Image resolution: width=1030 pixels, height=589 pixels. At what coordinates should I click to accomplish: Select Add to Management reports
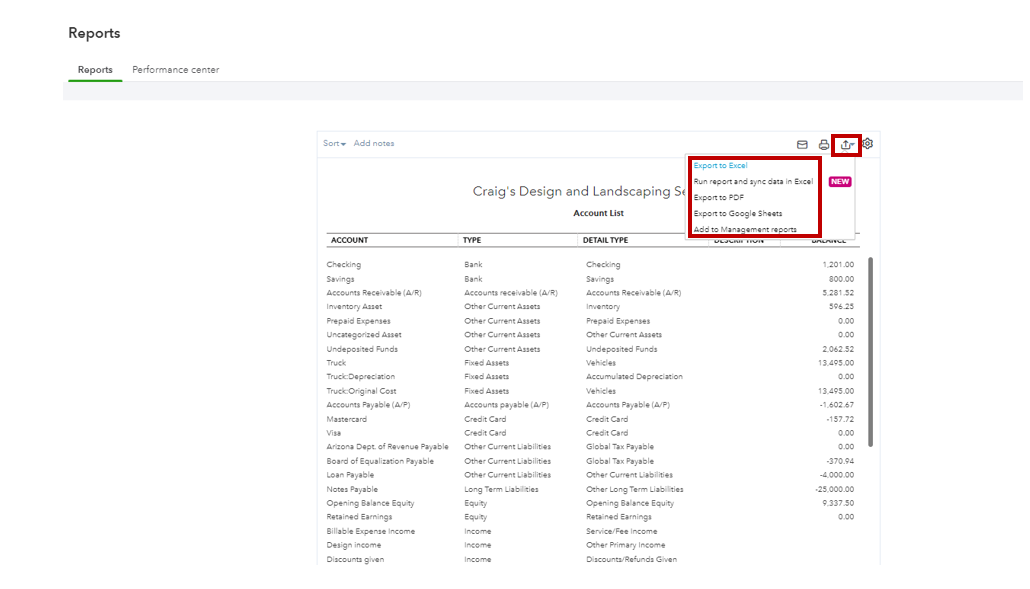pos(745,230)
